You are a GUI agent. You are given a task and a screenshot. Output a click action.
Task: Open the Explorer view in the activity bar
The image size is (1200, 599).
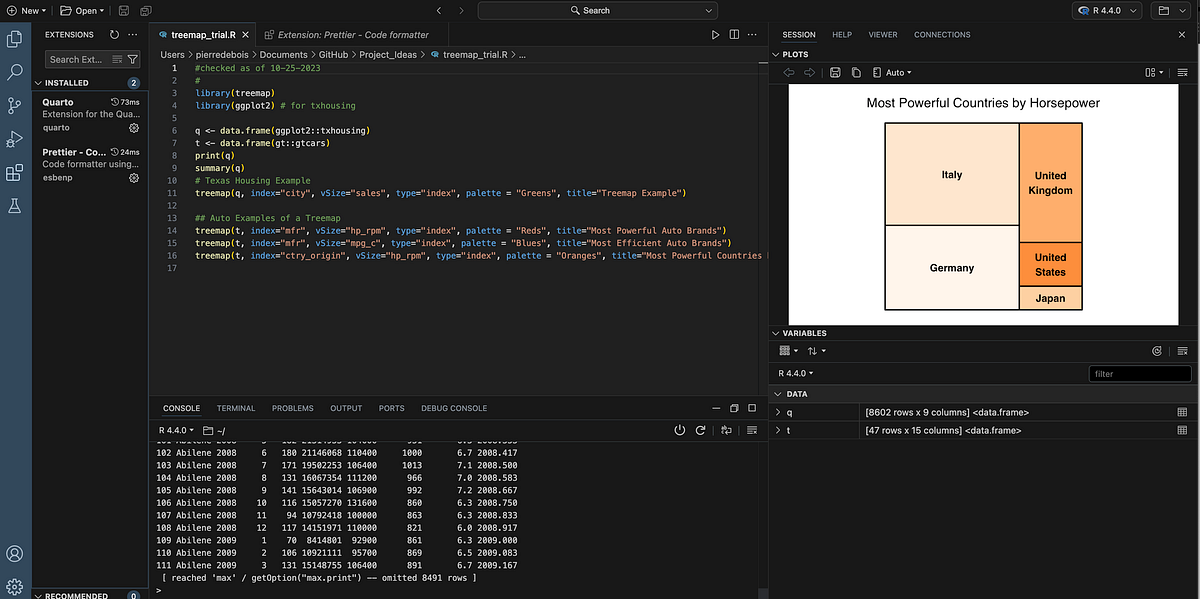[x=15, y=39]
